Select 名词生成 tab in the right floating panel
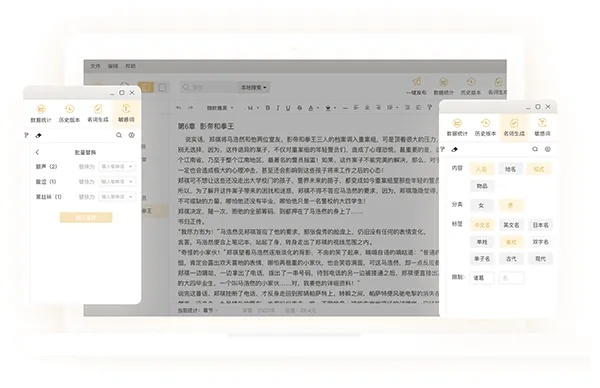This screenshot has width=600, height=388. (514, 127)
